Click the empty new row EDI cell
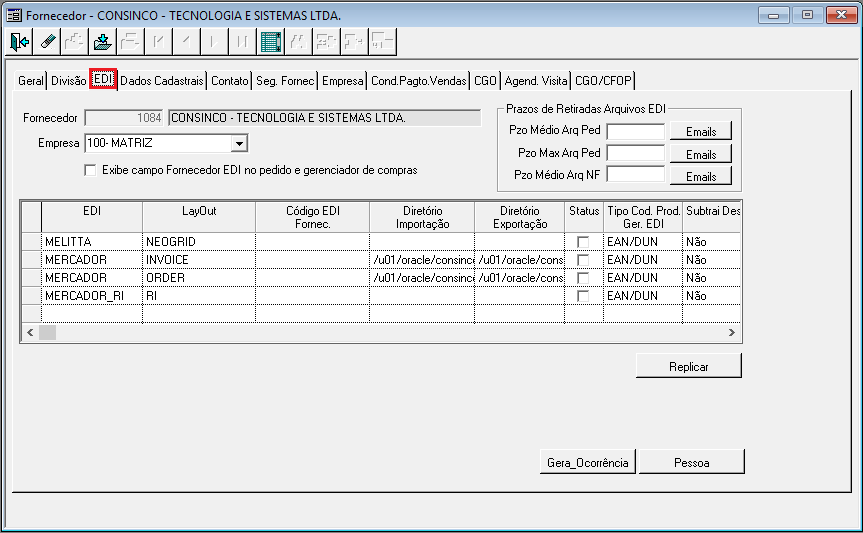 click(x=92, y=313)
